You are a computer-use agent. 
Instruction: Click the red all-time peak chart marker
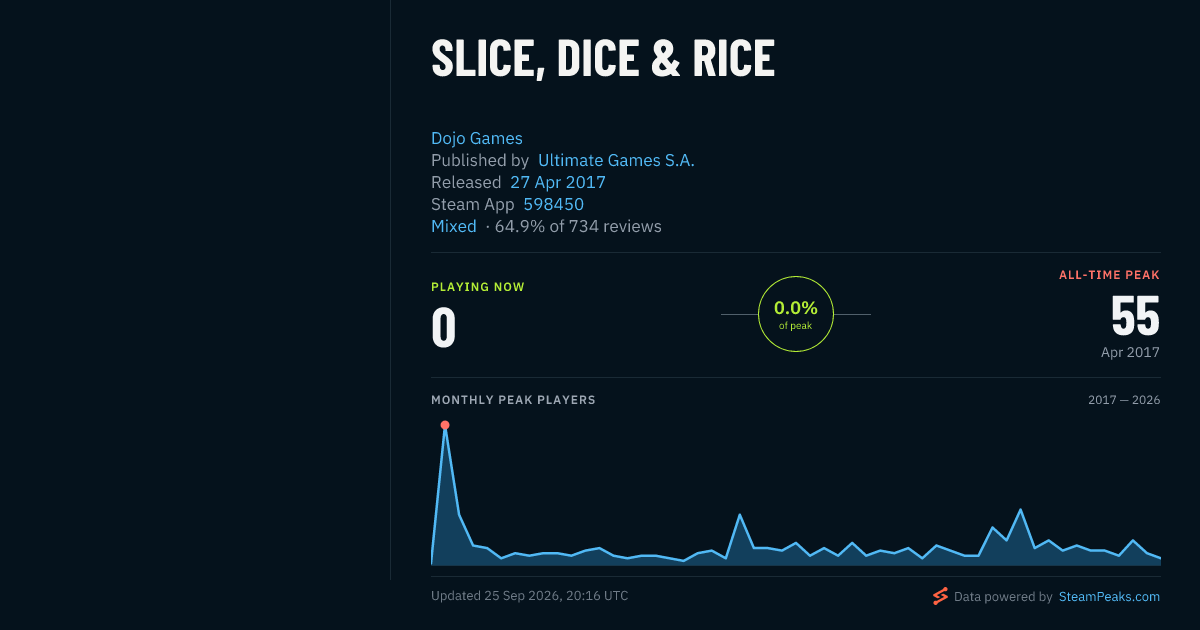445,425
